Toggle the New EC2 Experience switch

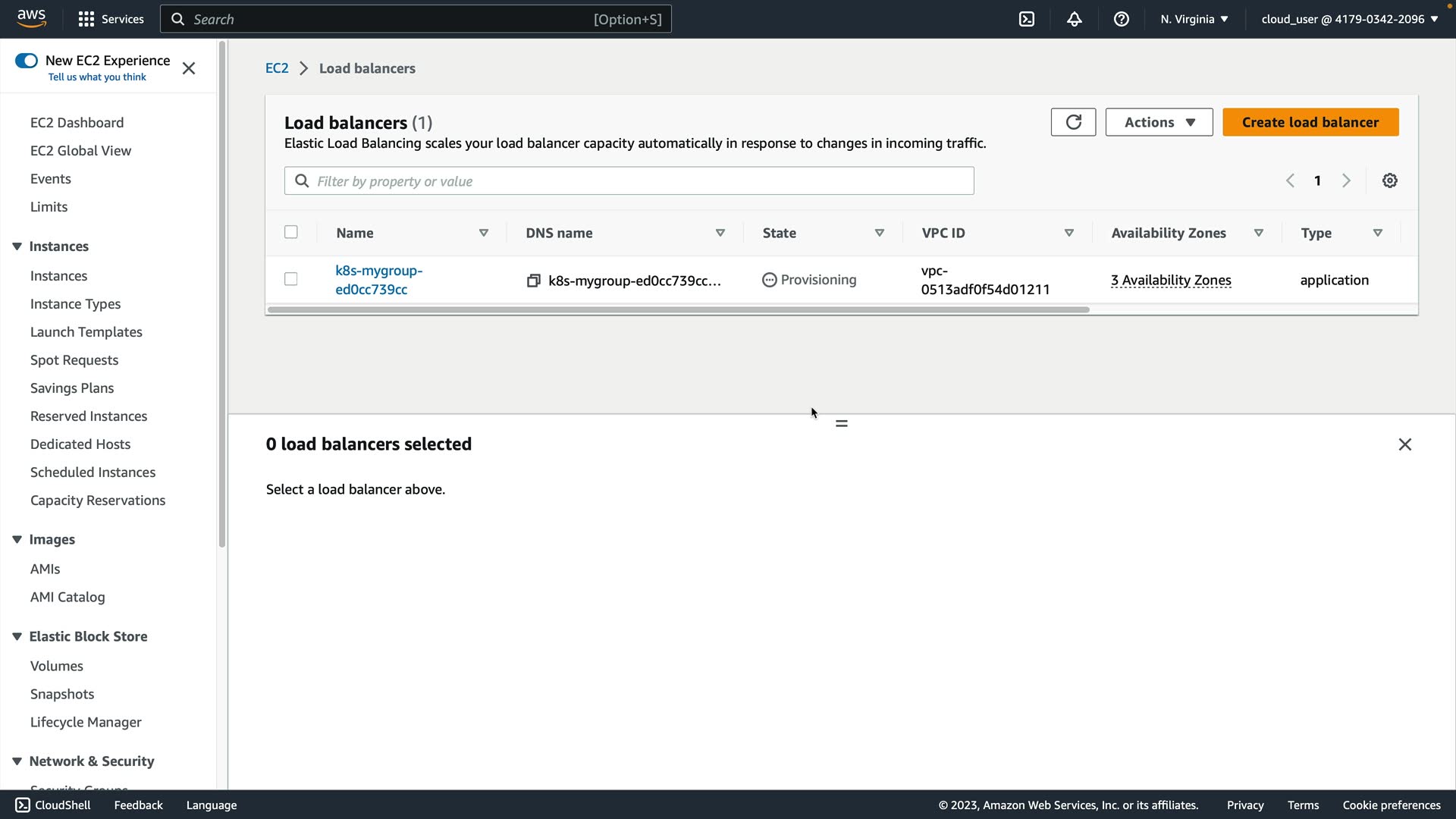[x=27, y=61]
